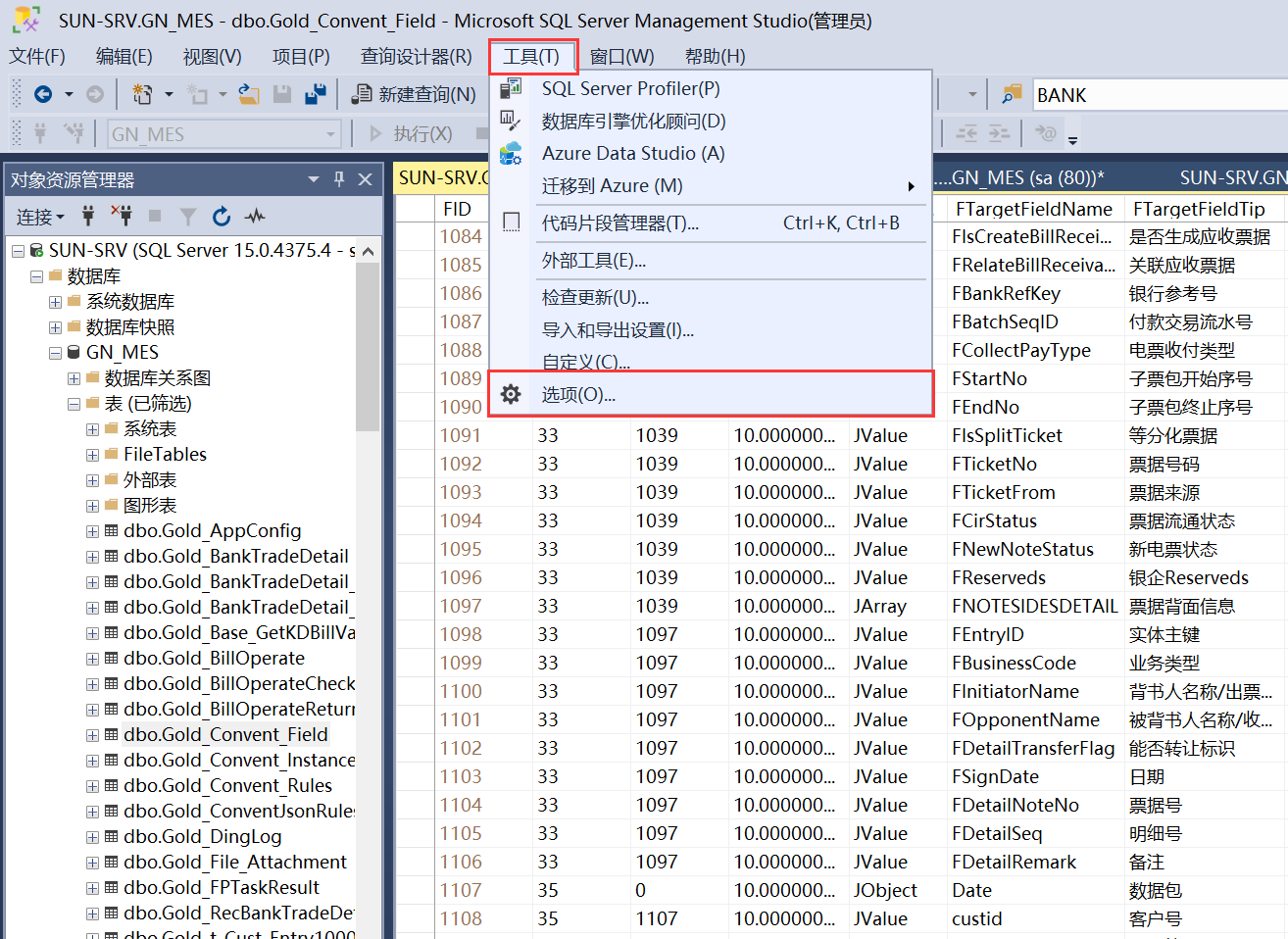
Task: Click the new project icon with sparkle
Action: point(142,94)
